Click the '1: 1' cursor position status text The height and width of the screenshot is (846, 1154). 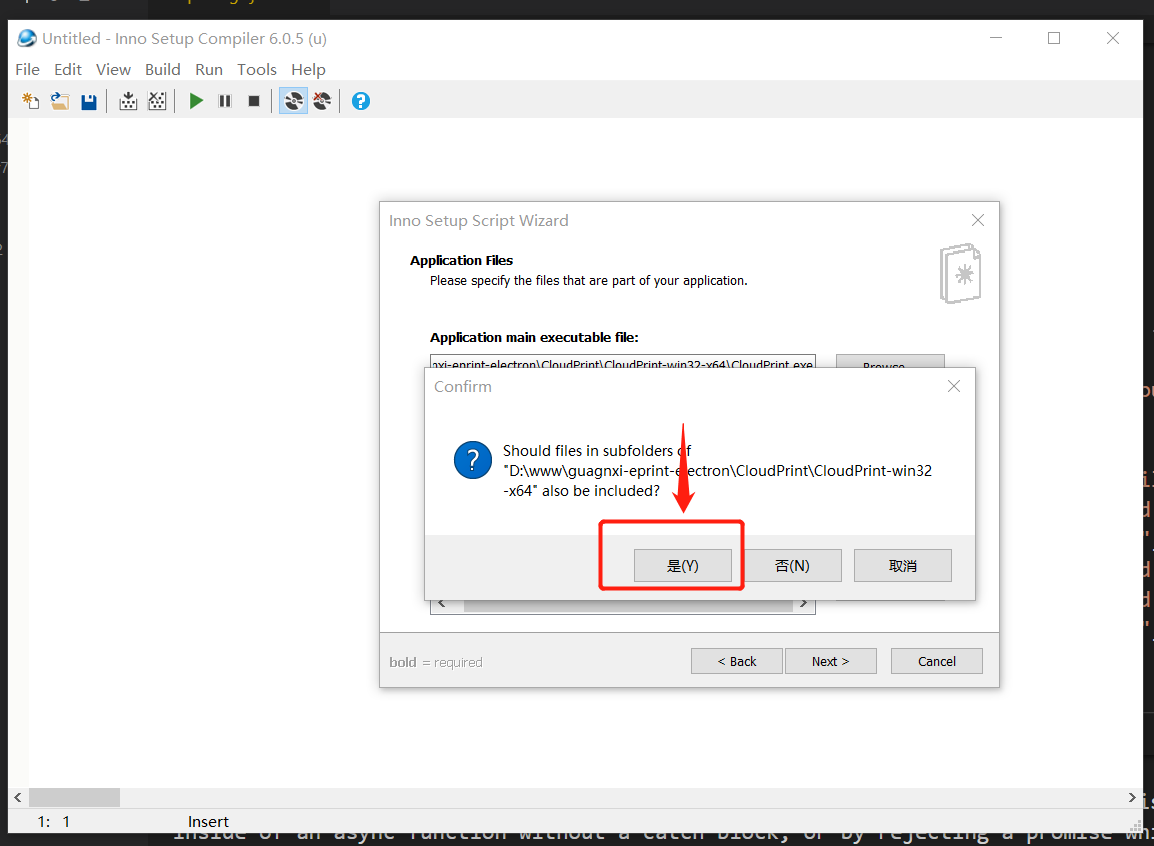point(54,822)
